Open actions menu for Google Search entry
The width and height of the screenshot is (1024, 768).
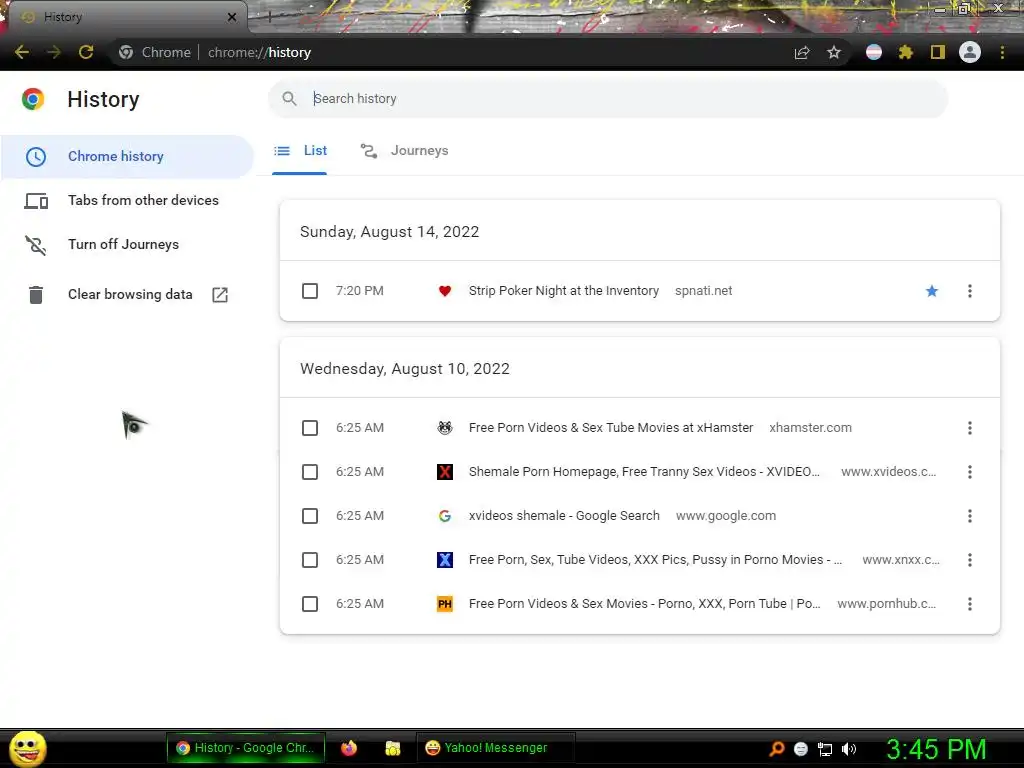point(970,516)
